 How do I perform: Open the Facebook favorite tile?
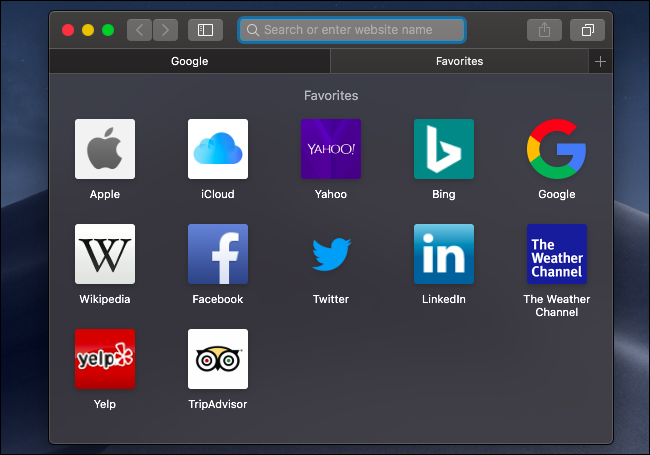tap(218, 254)
